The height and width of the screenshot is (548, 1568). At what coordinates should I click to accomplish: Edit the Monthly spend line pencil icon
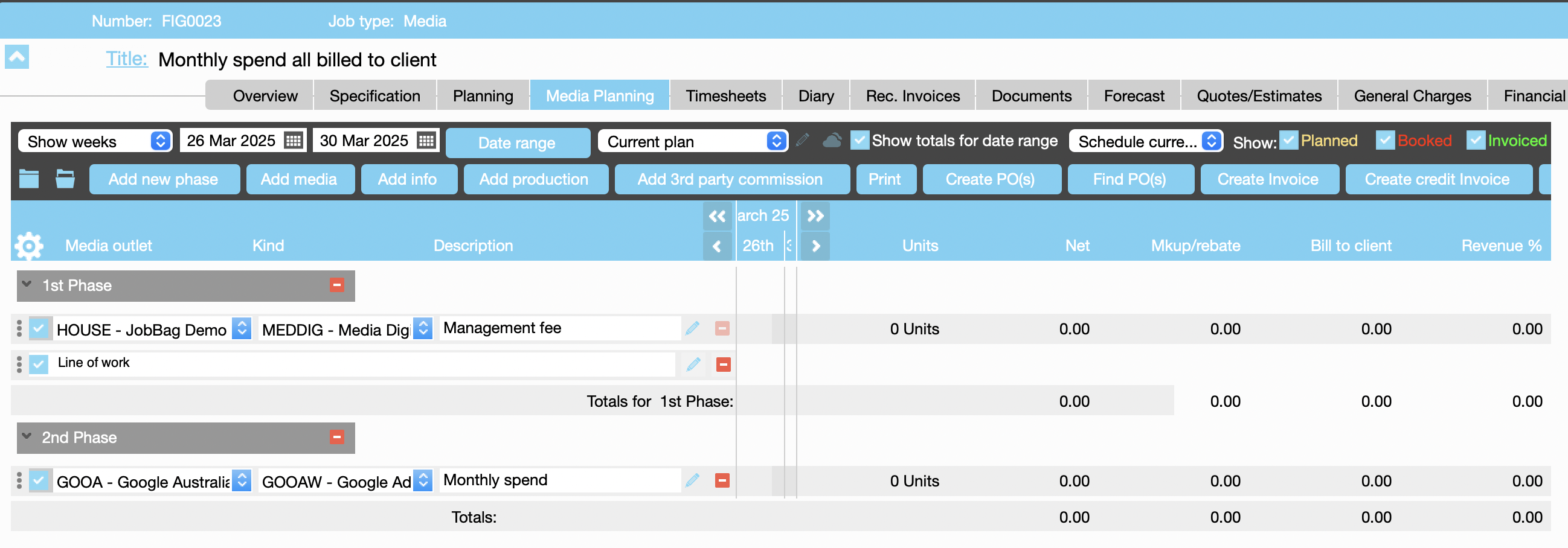click(693, 480)
